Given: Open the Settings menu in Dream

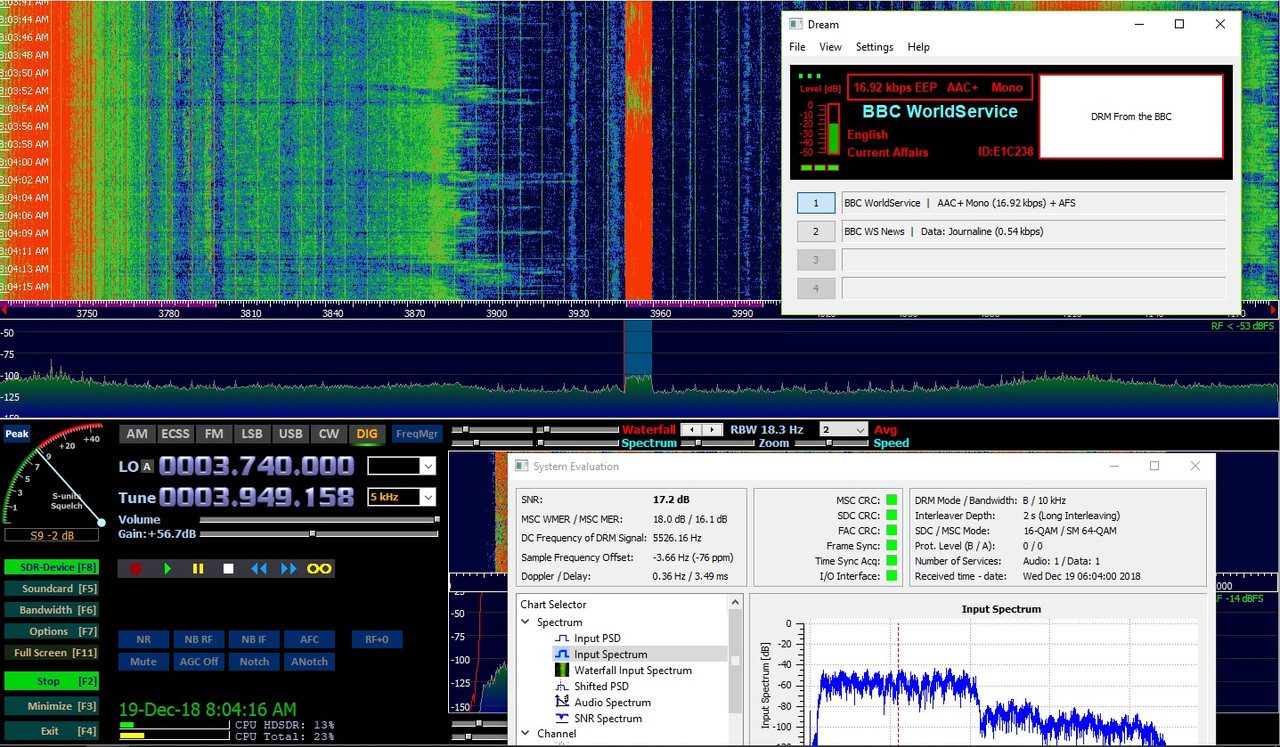Looking at the screenshot, I should coord(874,47).
